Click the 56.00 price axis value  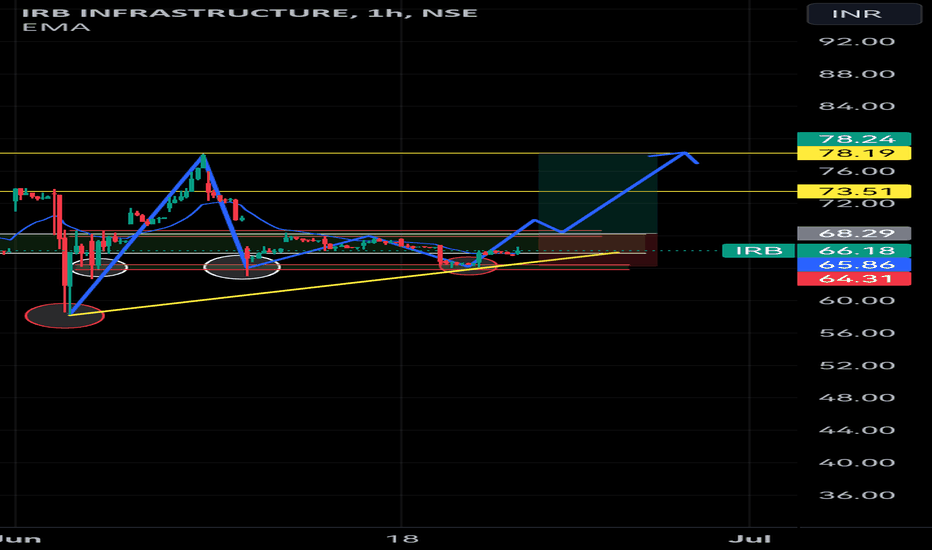click(857, 333)
